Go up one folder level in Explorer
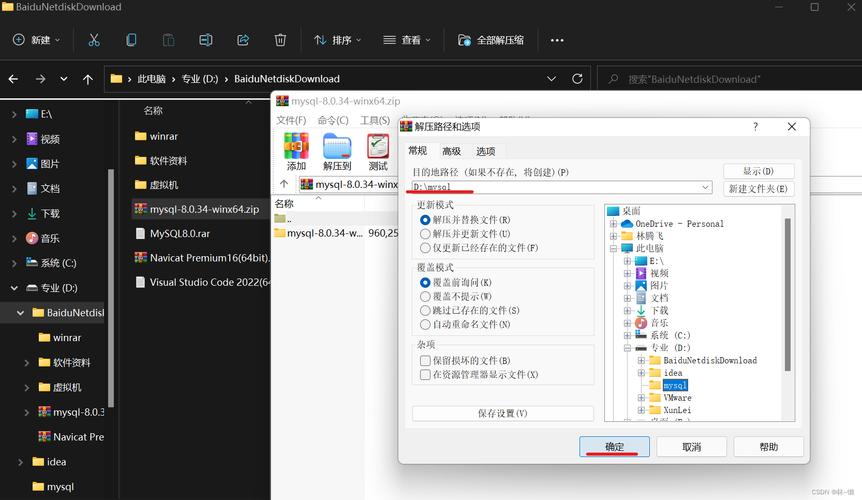The width and height of the screenshot is (862, 500). tap(87, 79)
